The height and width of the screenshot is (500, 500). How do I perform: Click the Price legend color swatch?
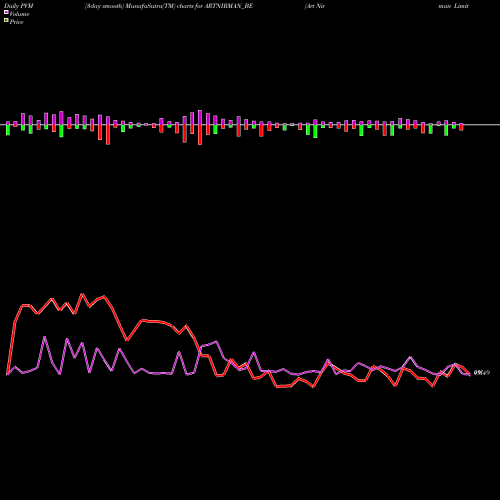[x=6, y=21]
